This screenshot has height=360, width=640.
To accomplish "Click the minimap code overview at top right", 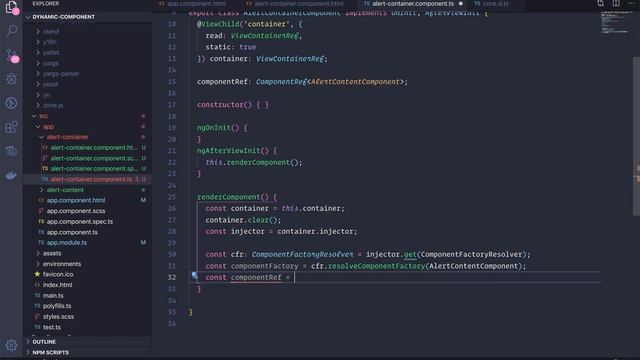I will tap(616, 22).
